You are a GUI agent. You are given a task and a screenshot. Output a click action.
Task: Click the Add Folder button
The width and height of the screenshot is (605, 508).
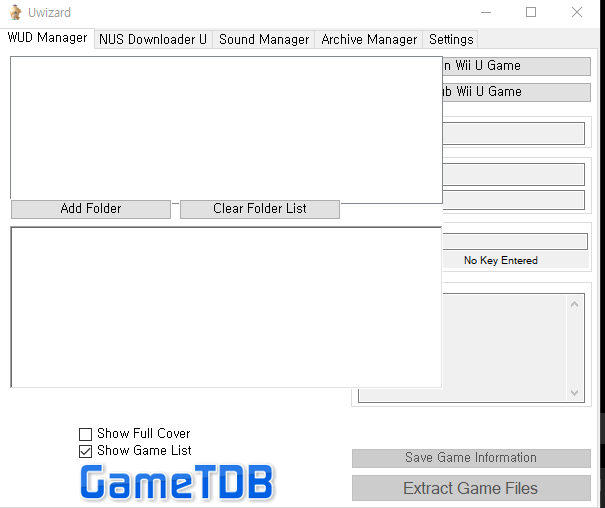(91, 209)
